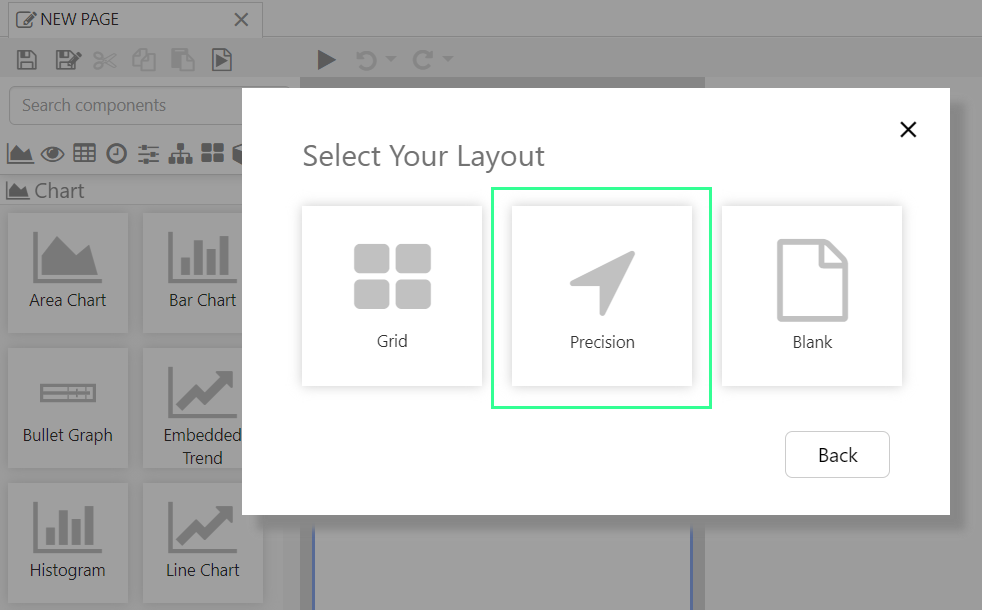Pick the Area Chart component
The height and width of the screenshot is (610, 982).
coord(68,272)
